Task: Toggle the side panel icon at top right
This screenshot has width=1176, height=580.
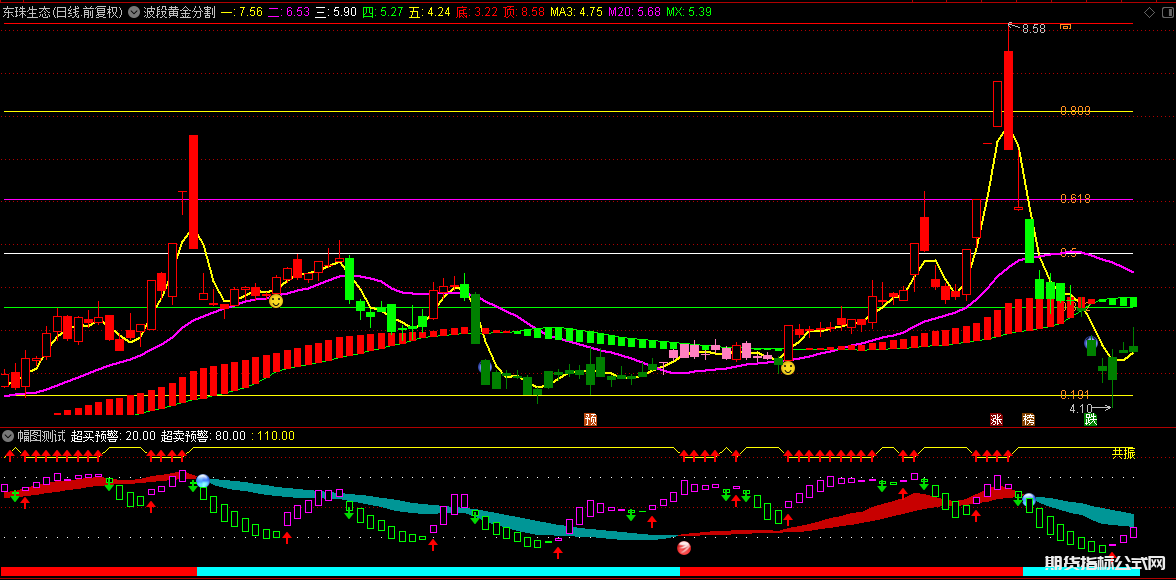Action: click(x=1167, y=12)
